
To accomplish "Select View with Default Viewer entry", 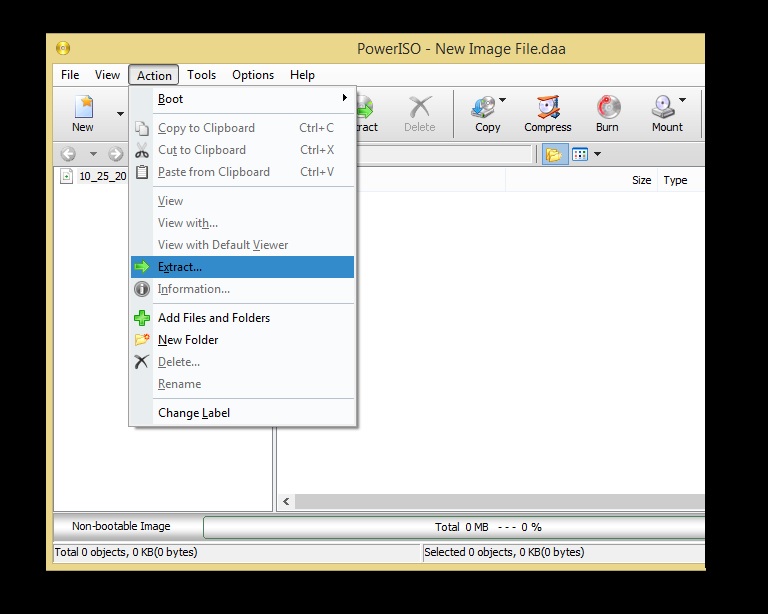I will [x=242, y=245].
